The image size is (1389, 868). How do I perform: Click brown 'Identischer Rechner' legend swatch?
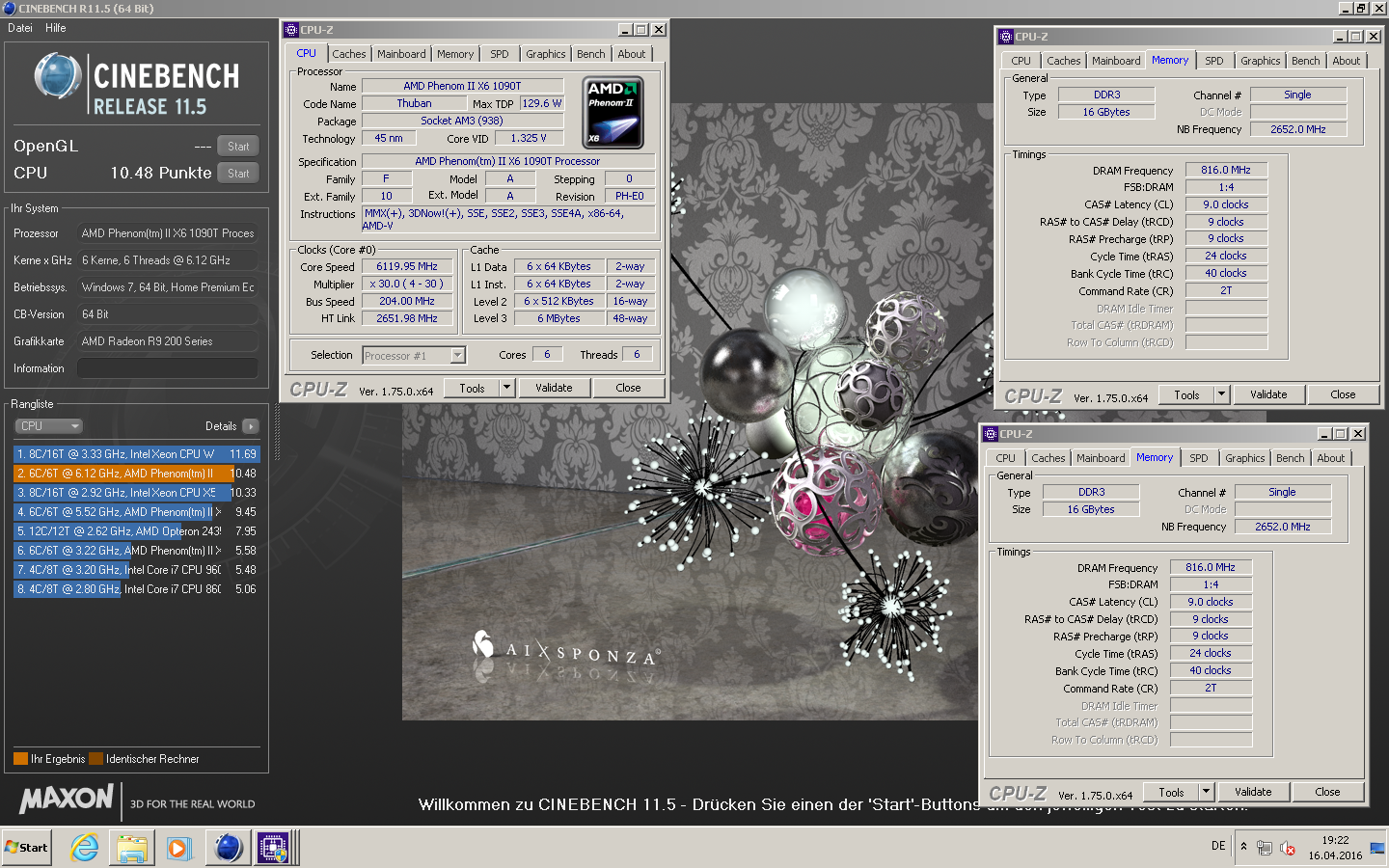click(x=95, y=758)
